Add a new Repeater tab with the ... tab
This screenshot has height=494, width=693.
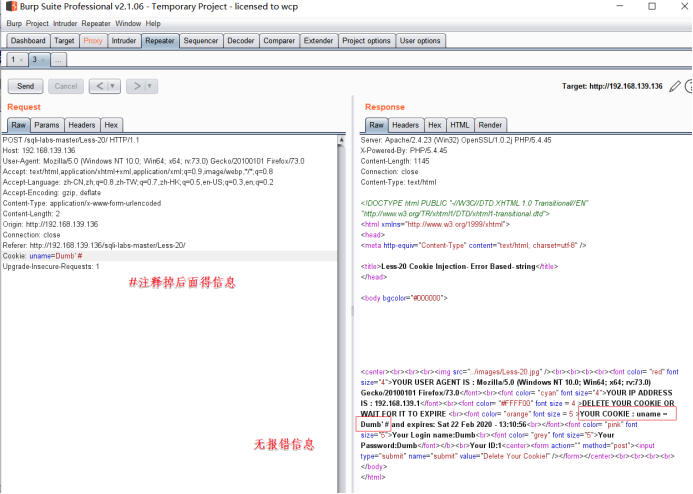pyautogui.click(x=58, y=60)
